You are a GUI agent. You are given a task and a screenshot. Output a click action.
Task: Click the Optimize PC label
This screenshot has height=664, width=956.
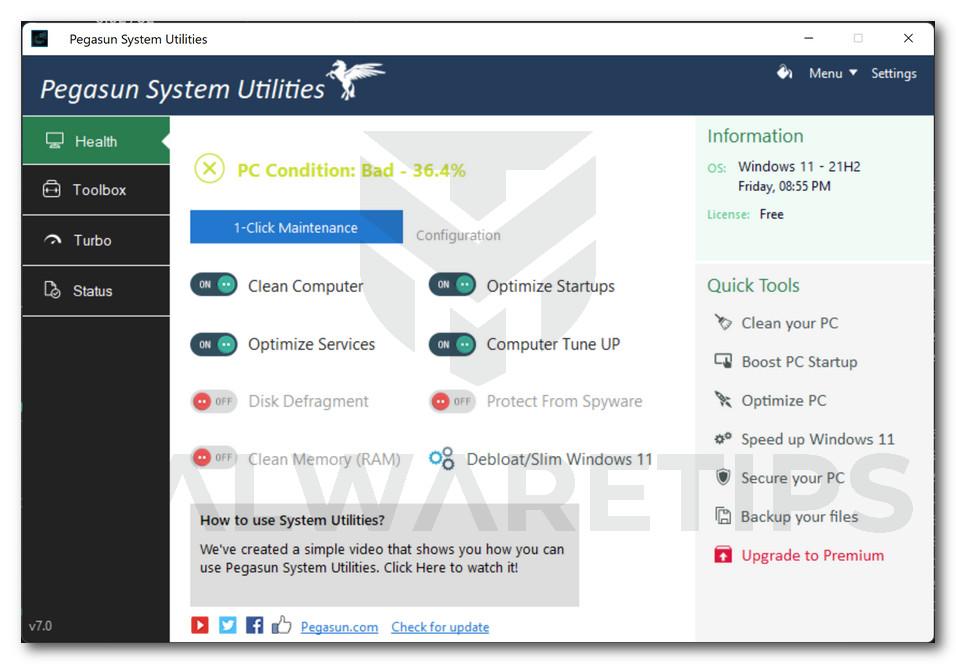coord(783,401)
